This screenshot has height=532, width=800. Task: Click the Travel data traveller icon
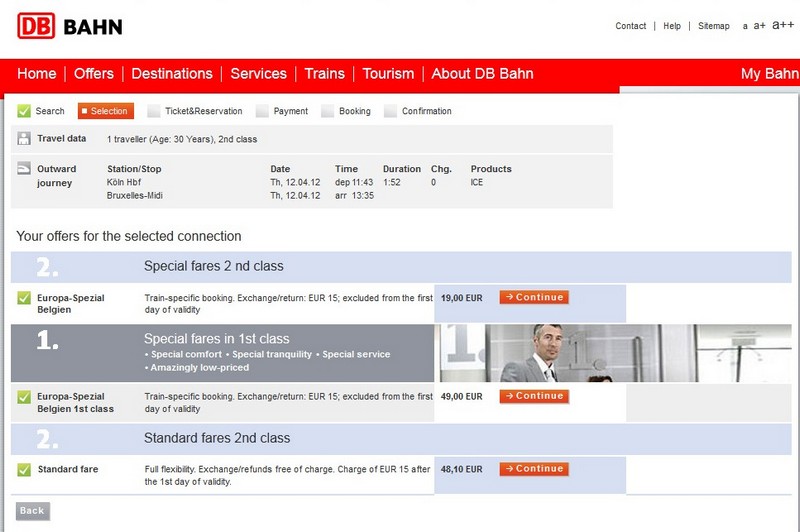click(x=24, y=138)
